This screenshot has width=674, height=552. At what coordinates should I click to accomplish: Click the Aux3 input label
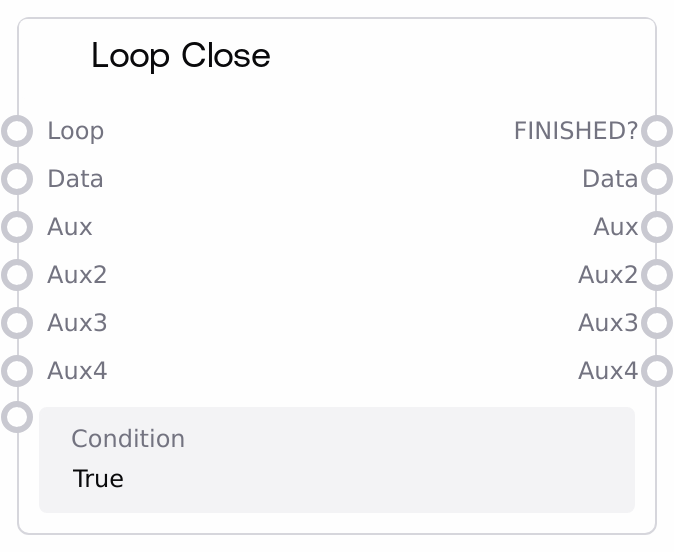tap(77, 323)
